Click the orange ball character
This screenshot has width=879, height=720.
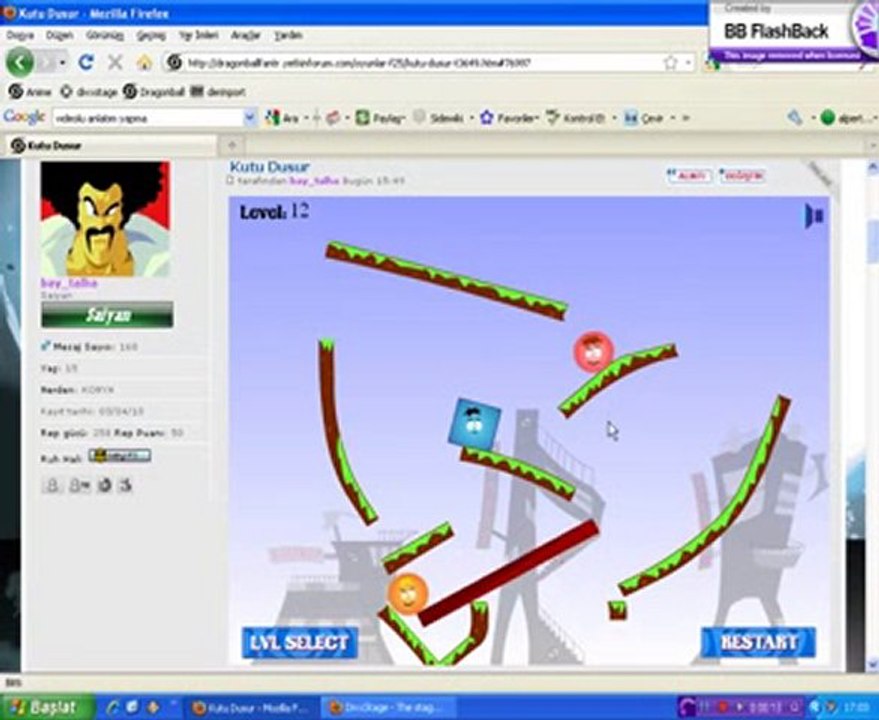coord(408,594)
